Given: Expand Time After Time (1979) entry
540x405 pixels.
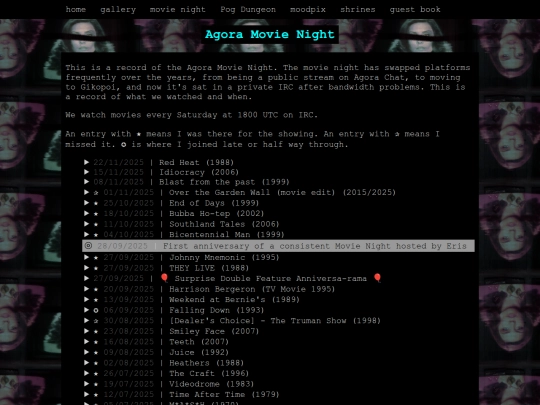Looking at the screenshot, I should point(87,394).
